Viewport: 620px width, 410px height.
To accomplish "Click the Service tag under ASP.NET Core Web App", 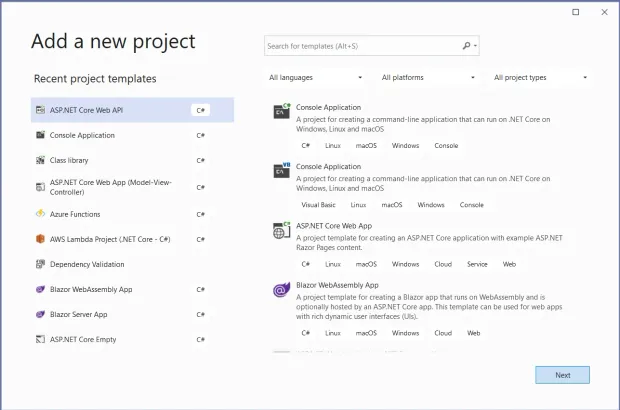I will tap(477, 264).
